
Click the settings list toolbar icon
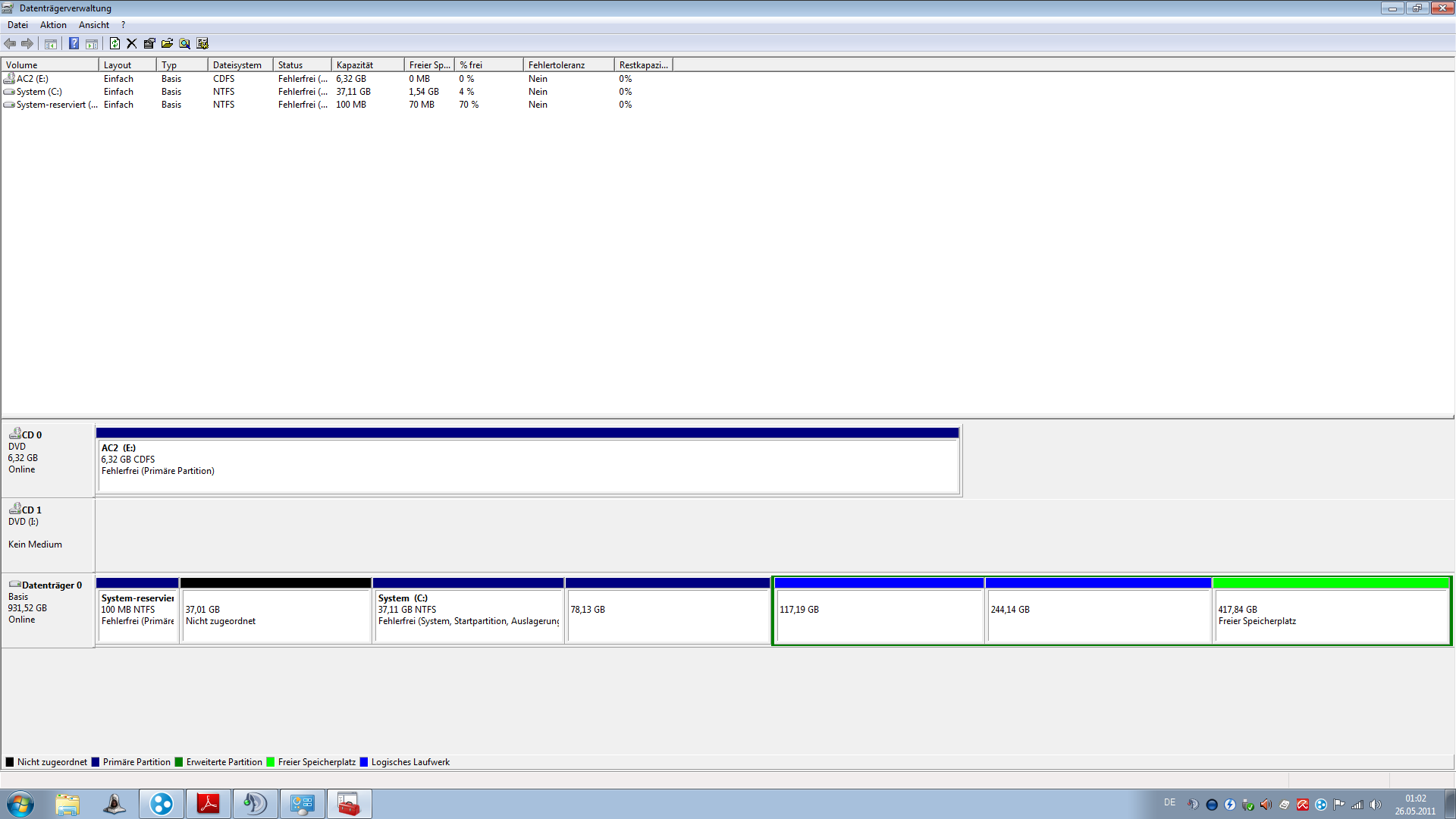pyautogui.click(x=202, y=43)
